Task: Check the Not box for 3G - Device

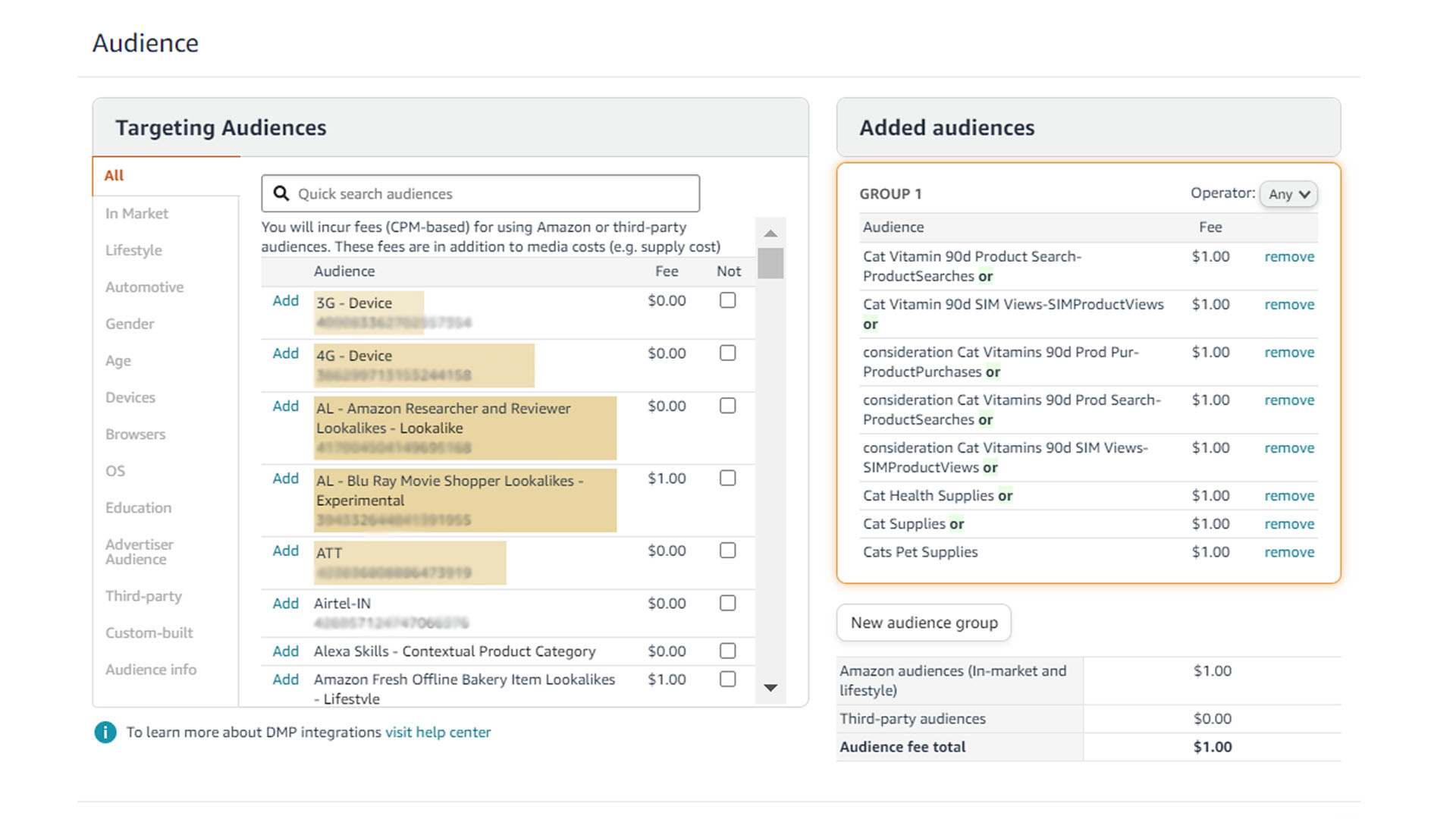Action: tap(727, 300)
